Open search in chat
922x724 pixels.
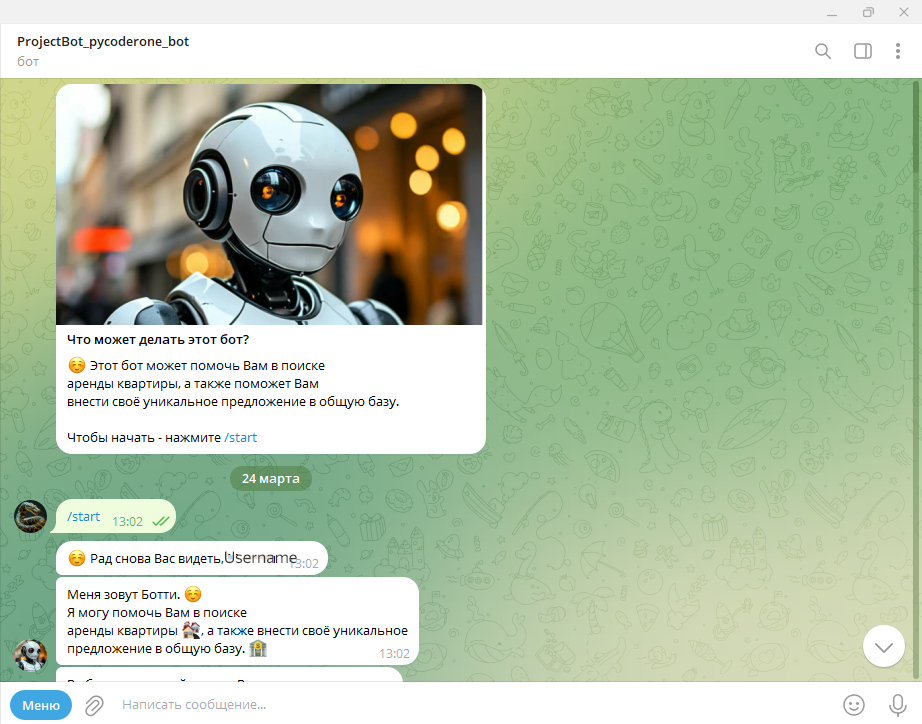coord(823,51)
